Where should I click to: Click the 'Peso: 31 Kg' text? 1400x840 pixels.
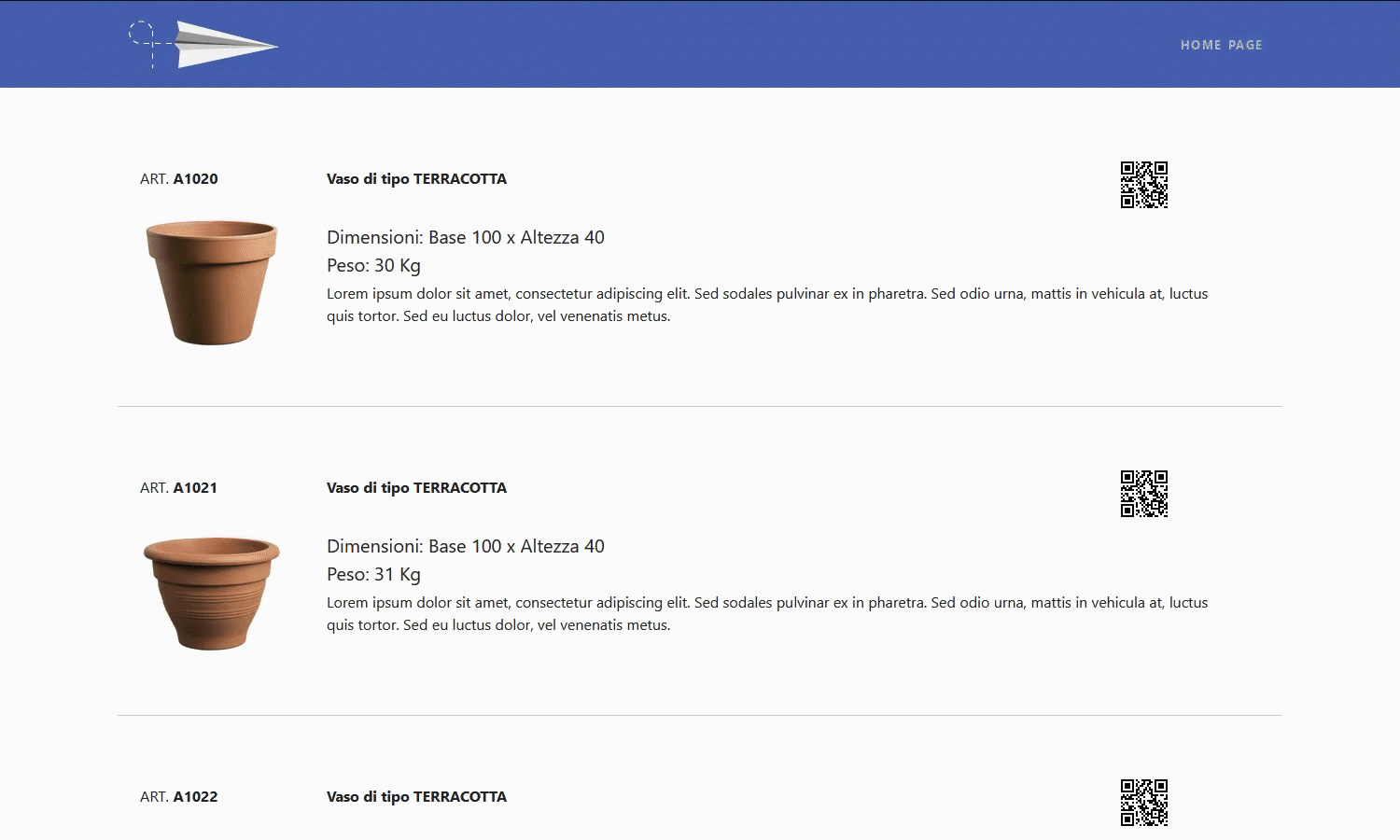(373, 575)
